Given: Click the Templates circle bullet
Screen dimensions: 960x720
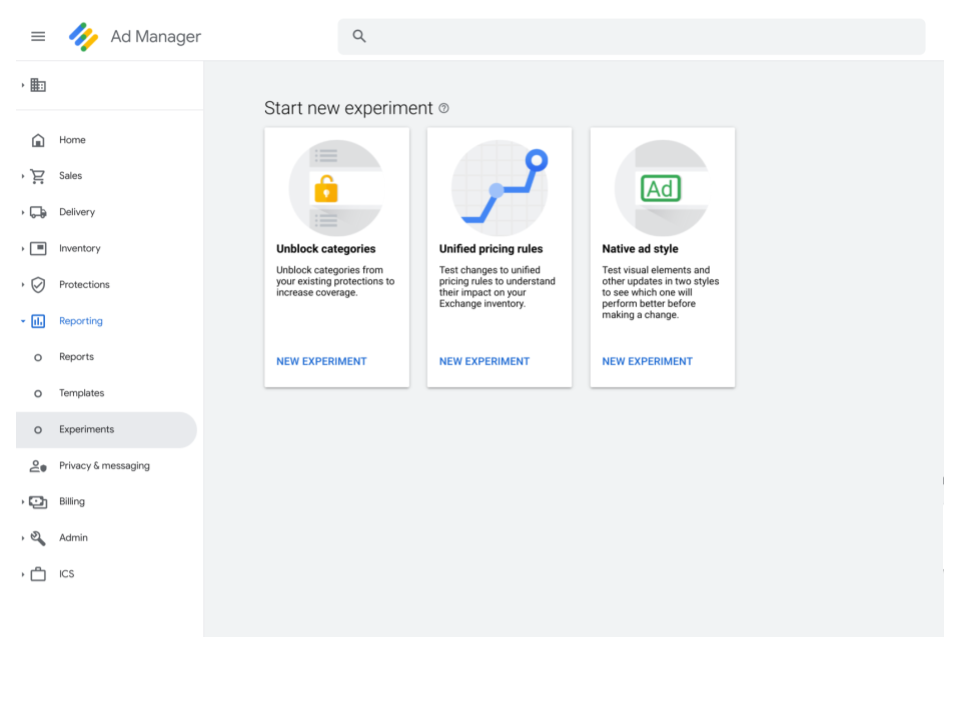Looking at the screenshot, I should (38, 394).
